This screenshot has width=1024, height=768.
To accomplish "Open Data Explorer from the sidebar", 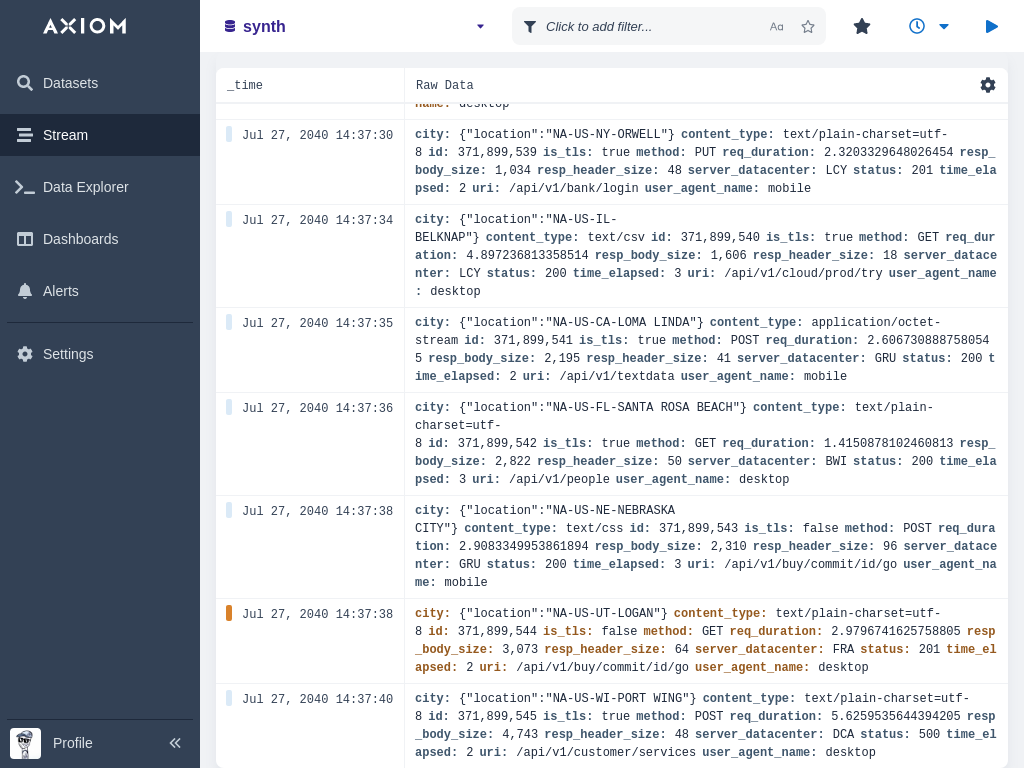I will tap(85, 187).
